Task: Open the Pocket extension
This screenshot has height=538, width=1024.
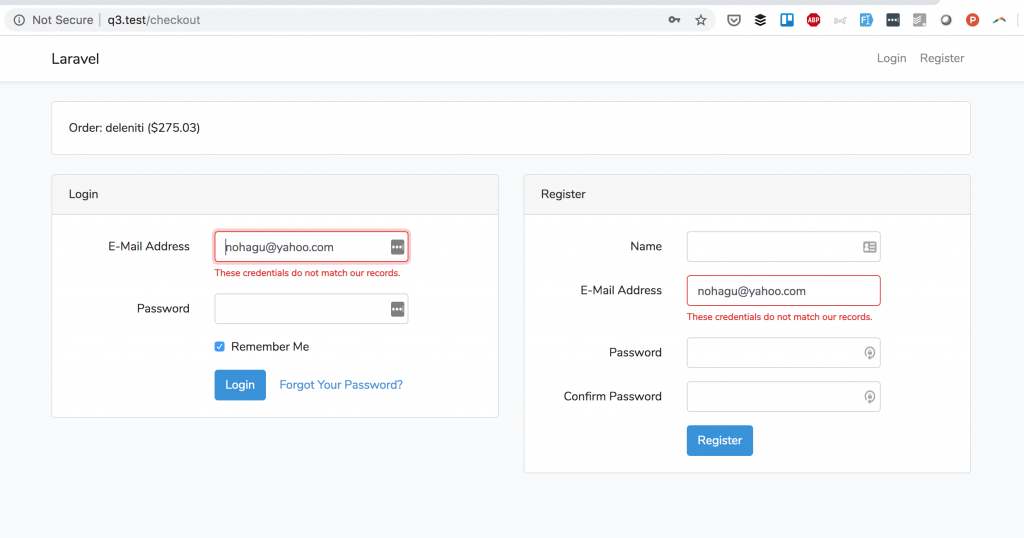Action: [734, 20]
